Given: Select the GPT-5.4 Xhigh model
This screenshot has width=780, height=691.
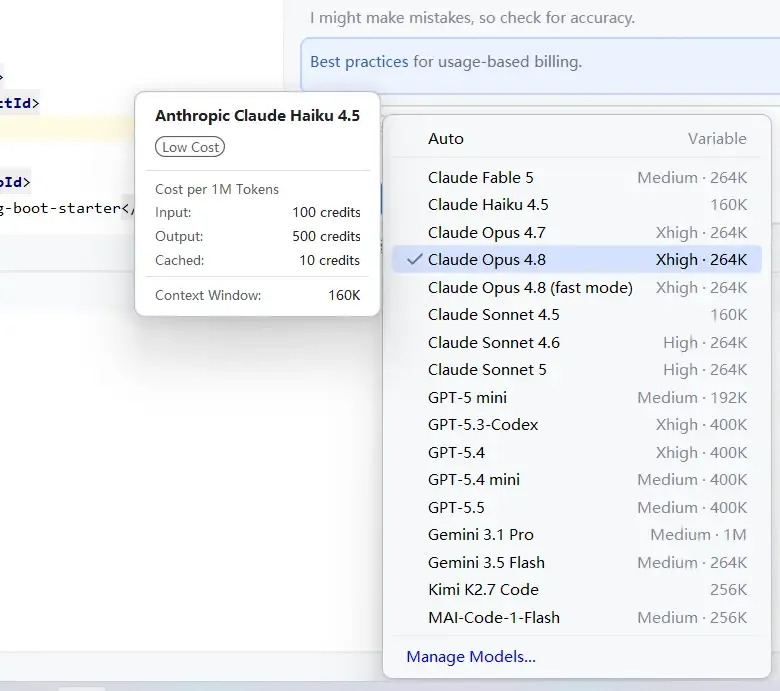Looking at the screenshot, I should coord(577,452).
